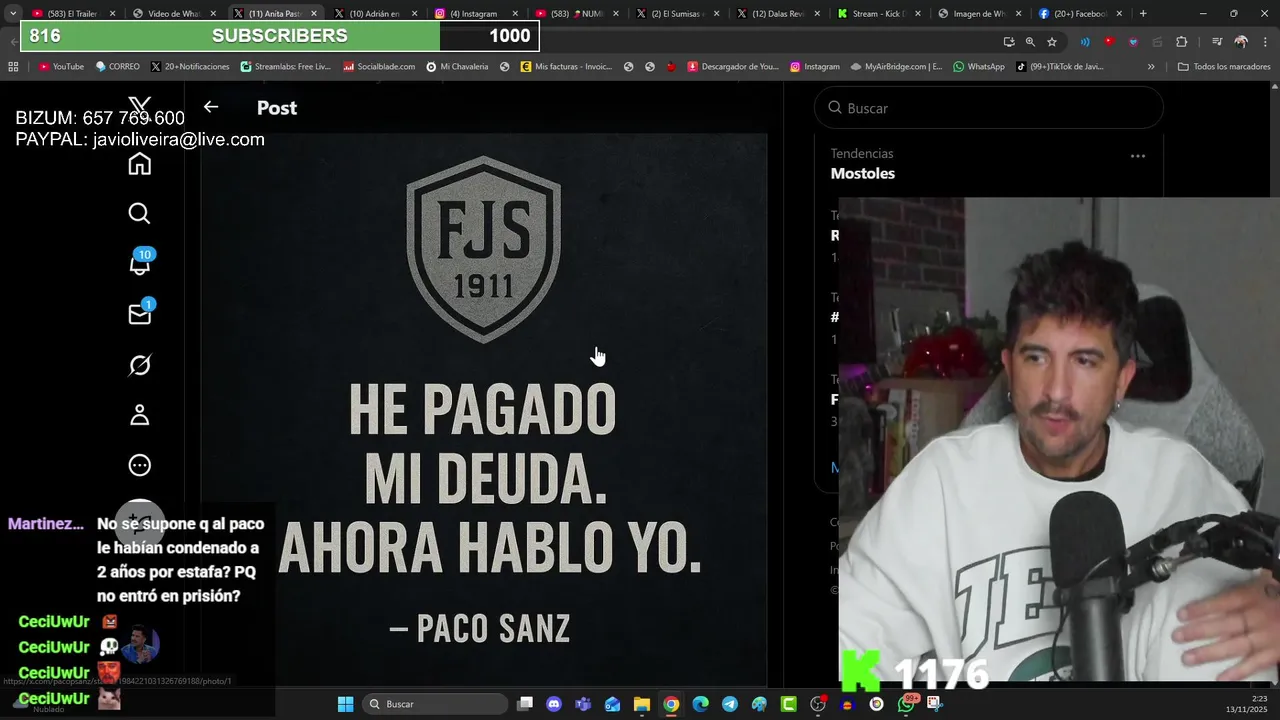This screenshot has width=1280, height=720.
Task: Bookmark this page with the star icon
Action: point(1052,42)
